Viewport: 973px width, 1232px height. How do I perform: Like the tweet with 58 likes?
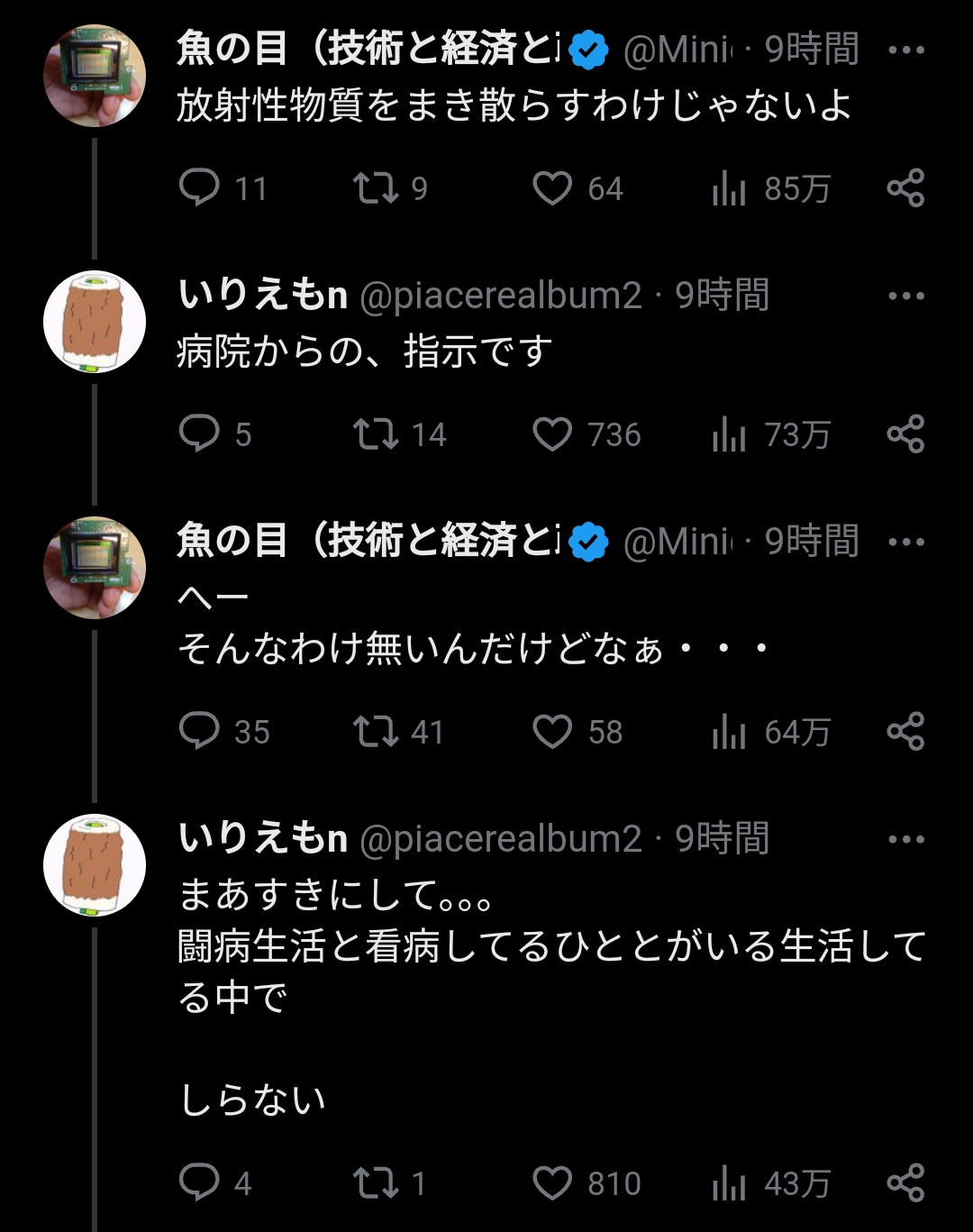552,731
